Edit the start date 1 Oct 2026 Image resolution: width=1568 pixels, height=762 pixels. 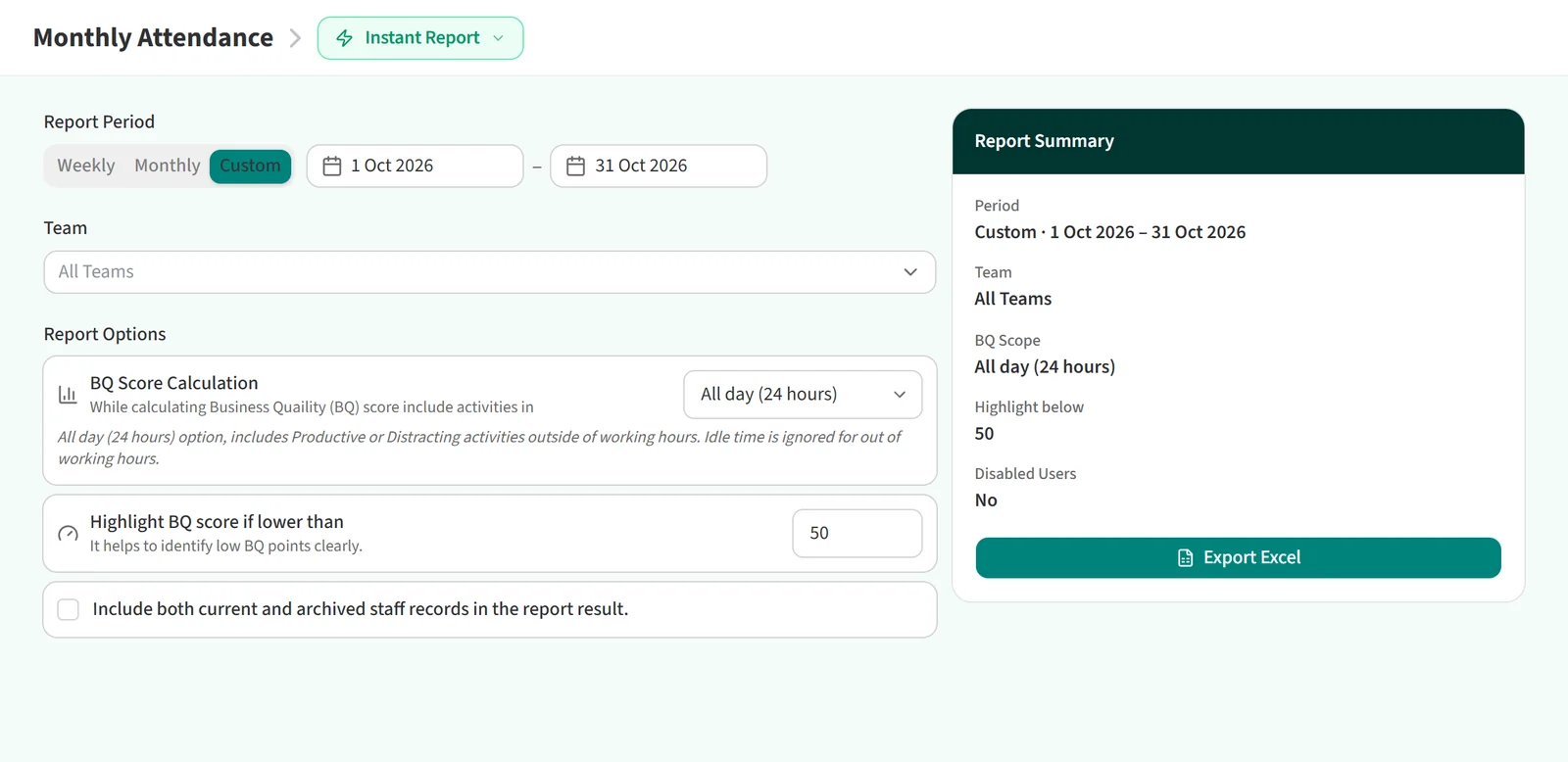[x=415, y=167]
